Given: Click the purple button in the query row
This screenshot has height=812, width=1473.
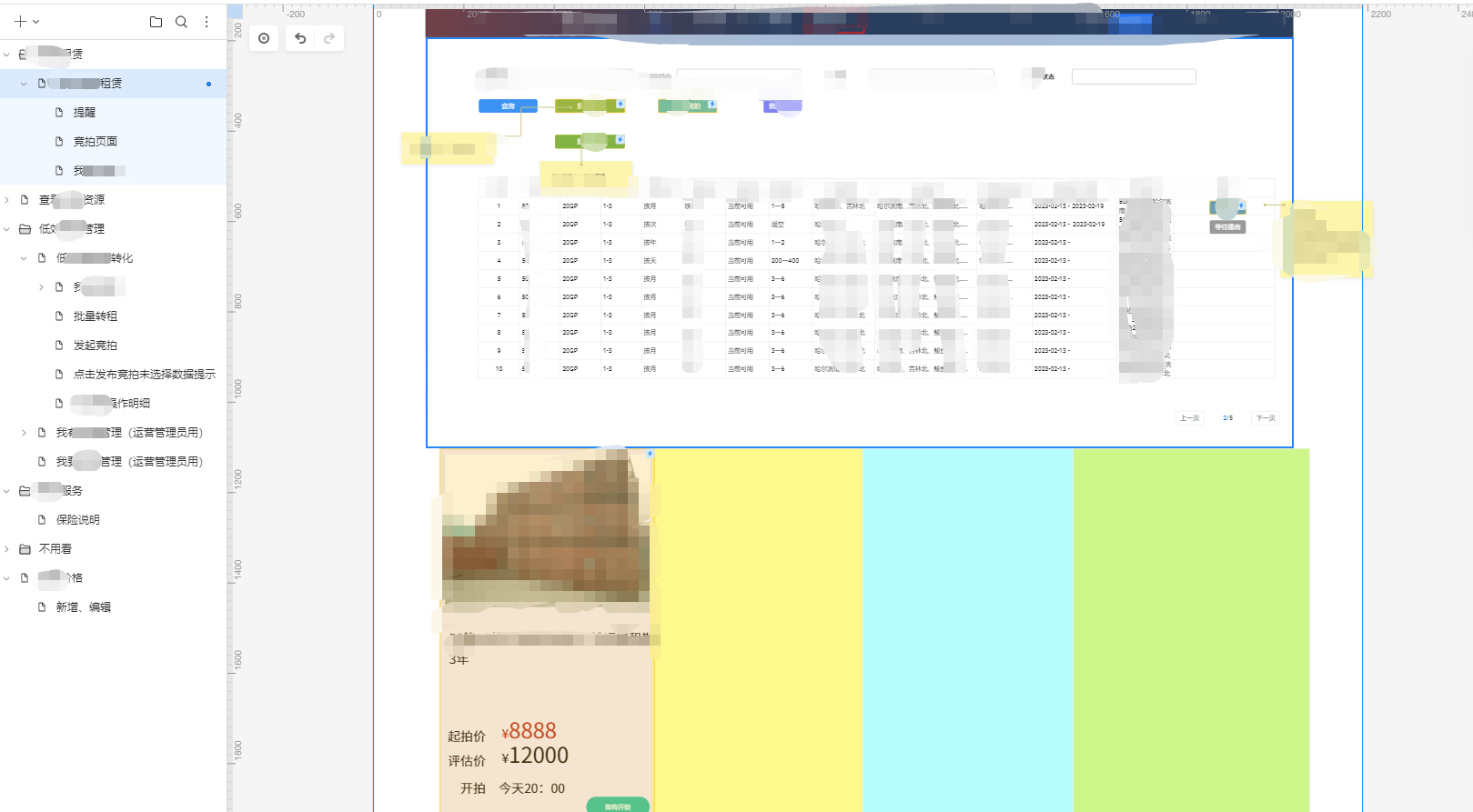Looking at the screenshot, I should pyautogui.click(x=782, y=106).
